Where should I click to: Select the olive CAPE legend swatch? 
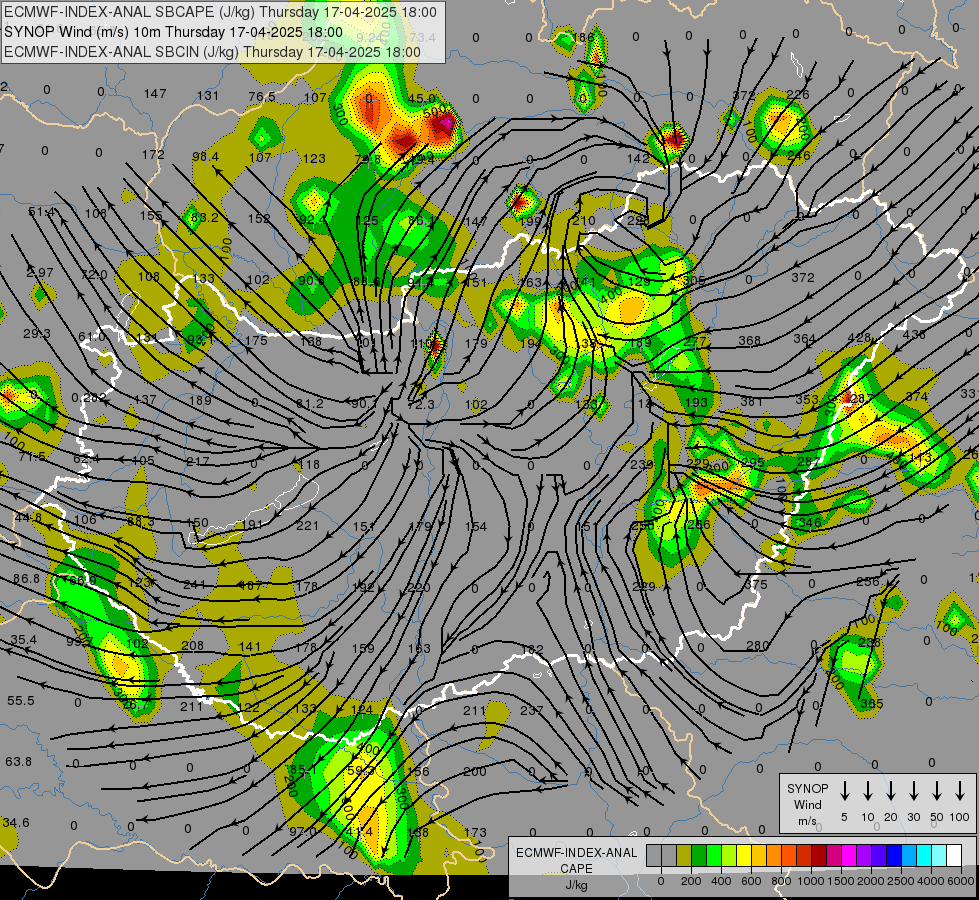[684, 856]
